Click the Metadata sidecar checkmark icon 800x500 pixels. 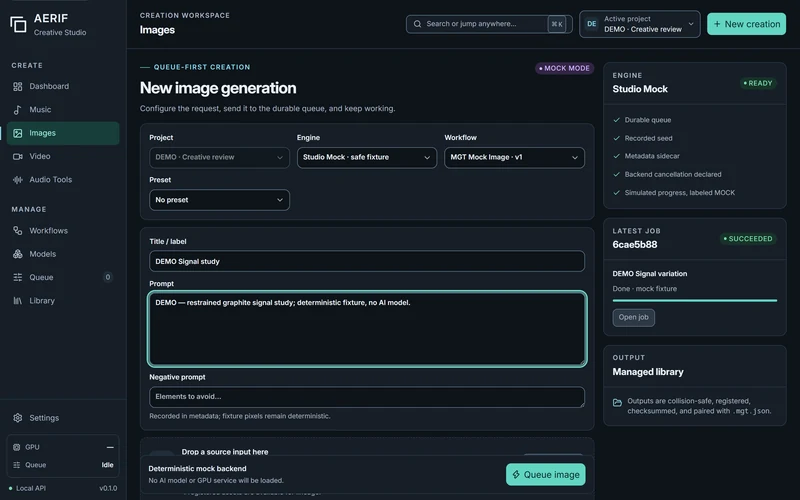click(616, 156)
